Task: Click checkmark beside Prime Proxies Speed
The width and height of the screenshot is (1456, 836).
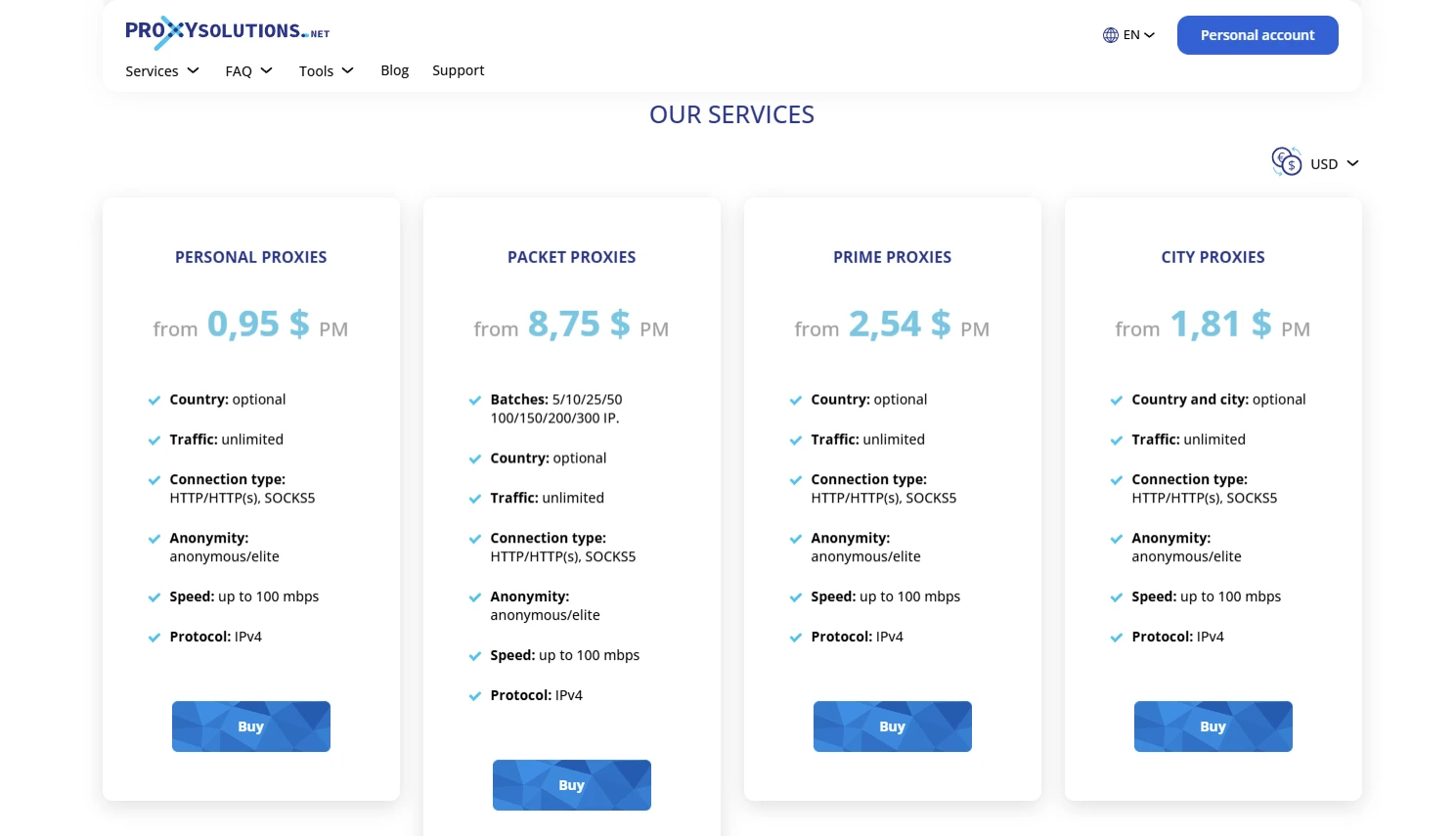Action: coord(796,597)
